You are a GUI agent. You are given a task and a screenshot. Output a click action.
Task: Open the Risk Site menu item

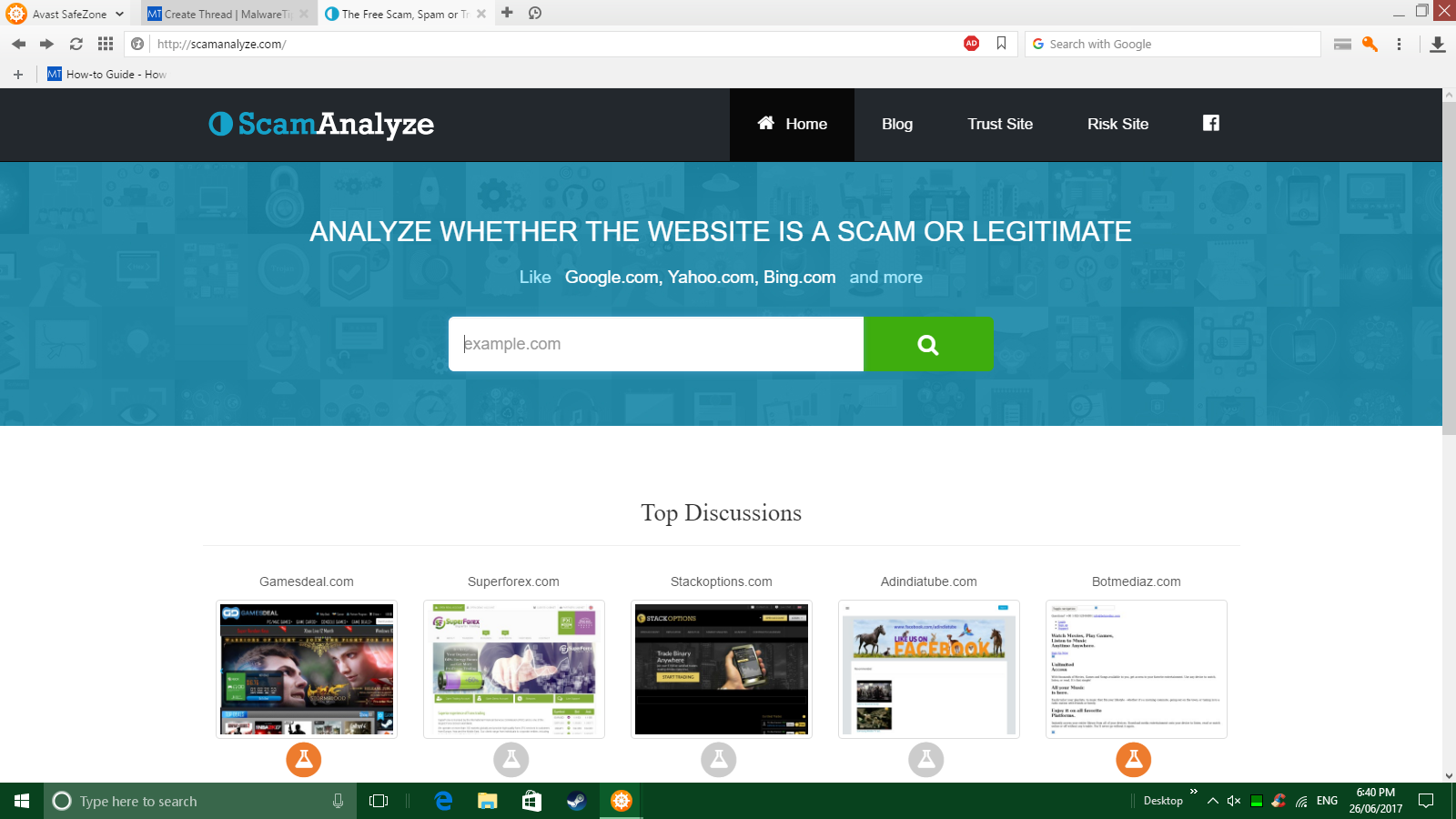coord(1117,124)
